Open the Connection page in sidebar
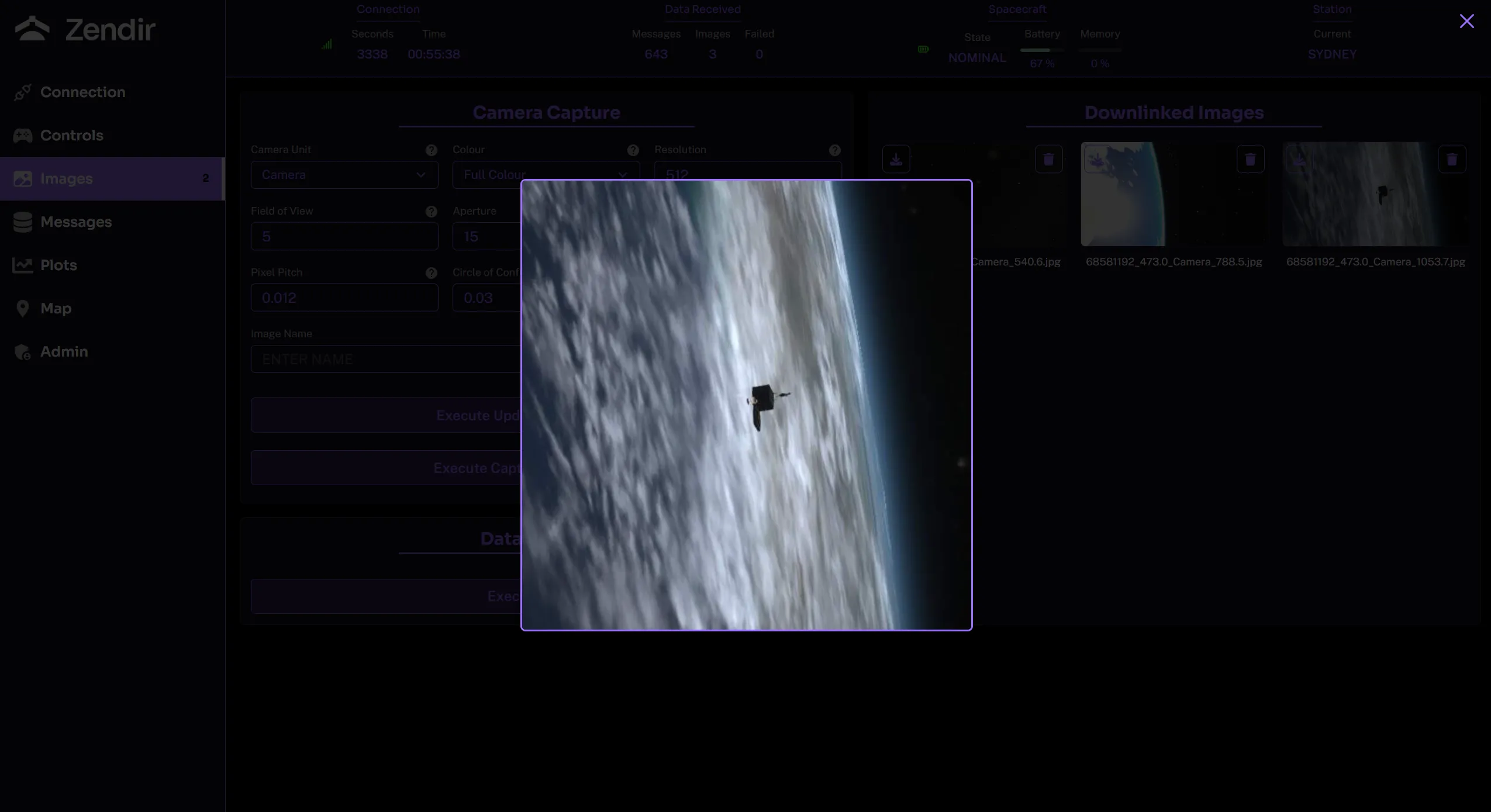 pos(82,92)
